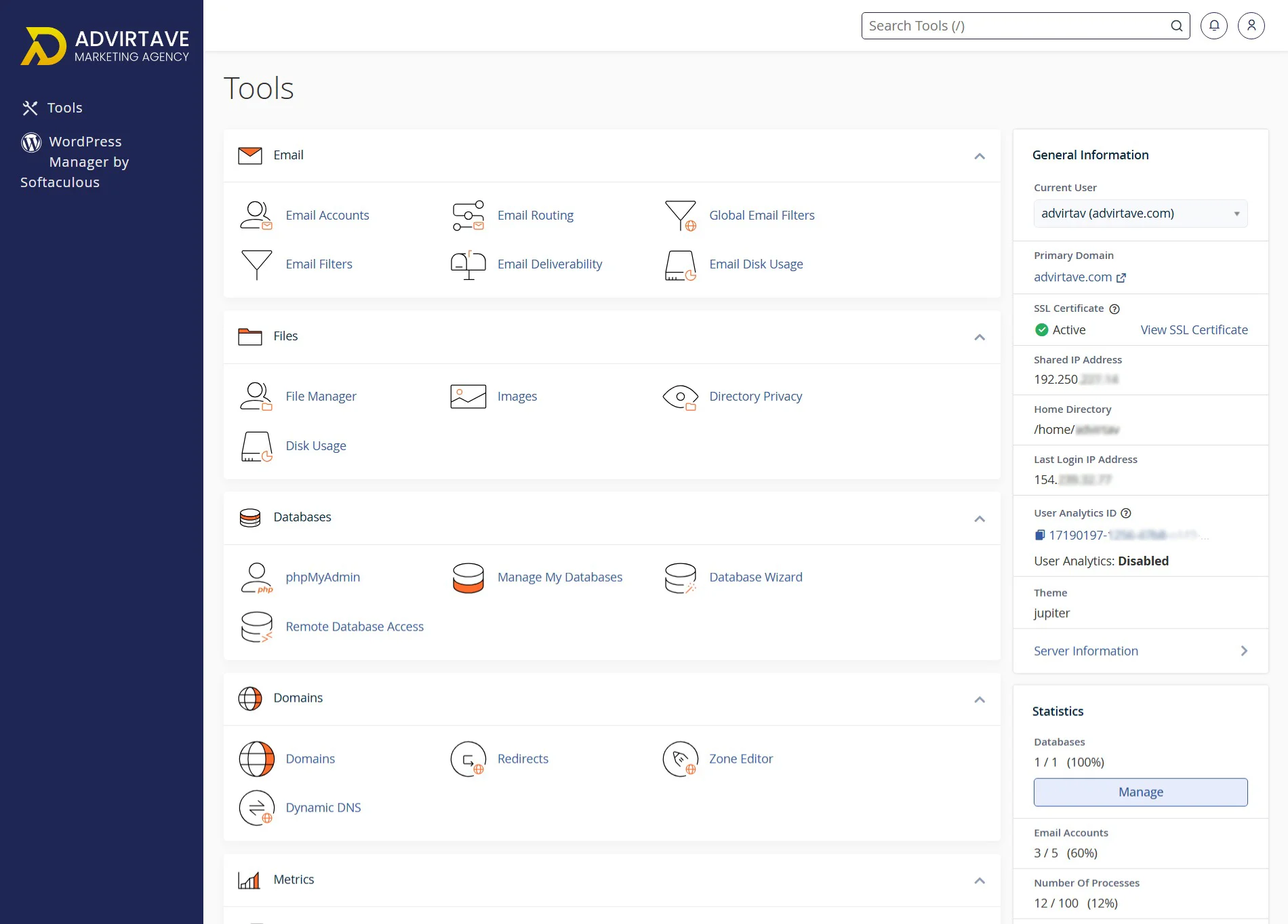
Task: Click the Disk Usage drive icon
Action: point(256,446)
